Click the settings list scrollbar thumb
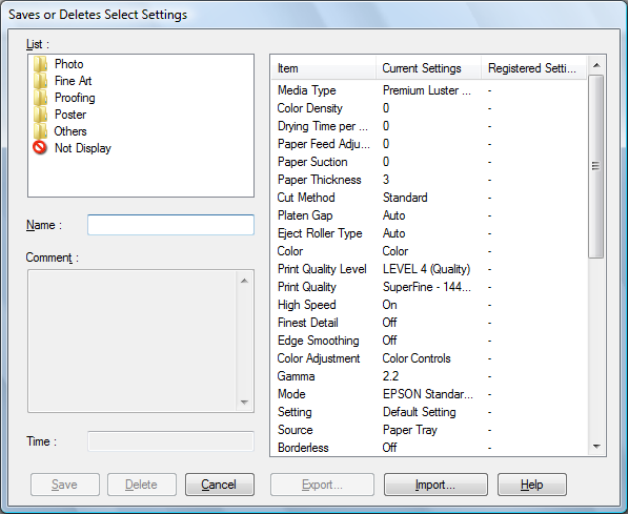The width and height of the screenshot is (628, 514). pos(597,166)
